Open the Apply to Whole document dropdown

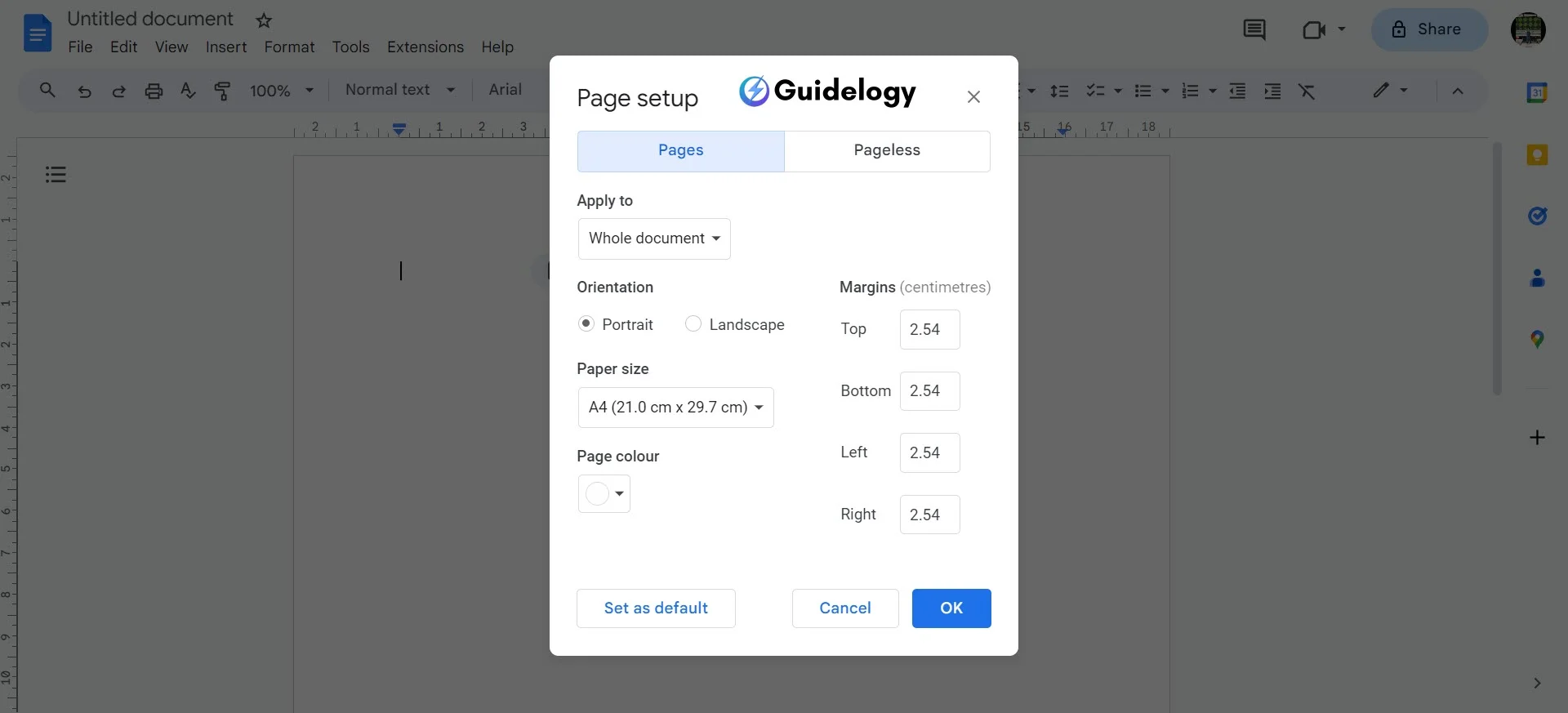(654, 238)
